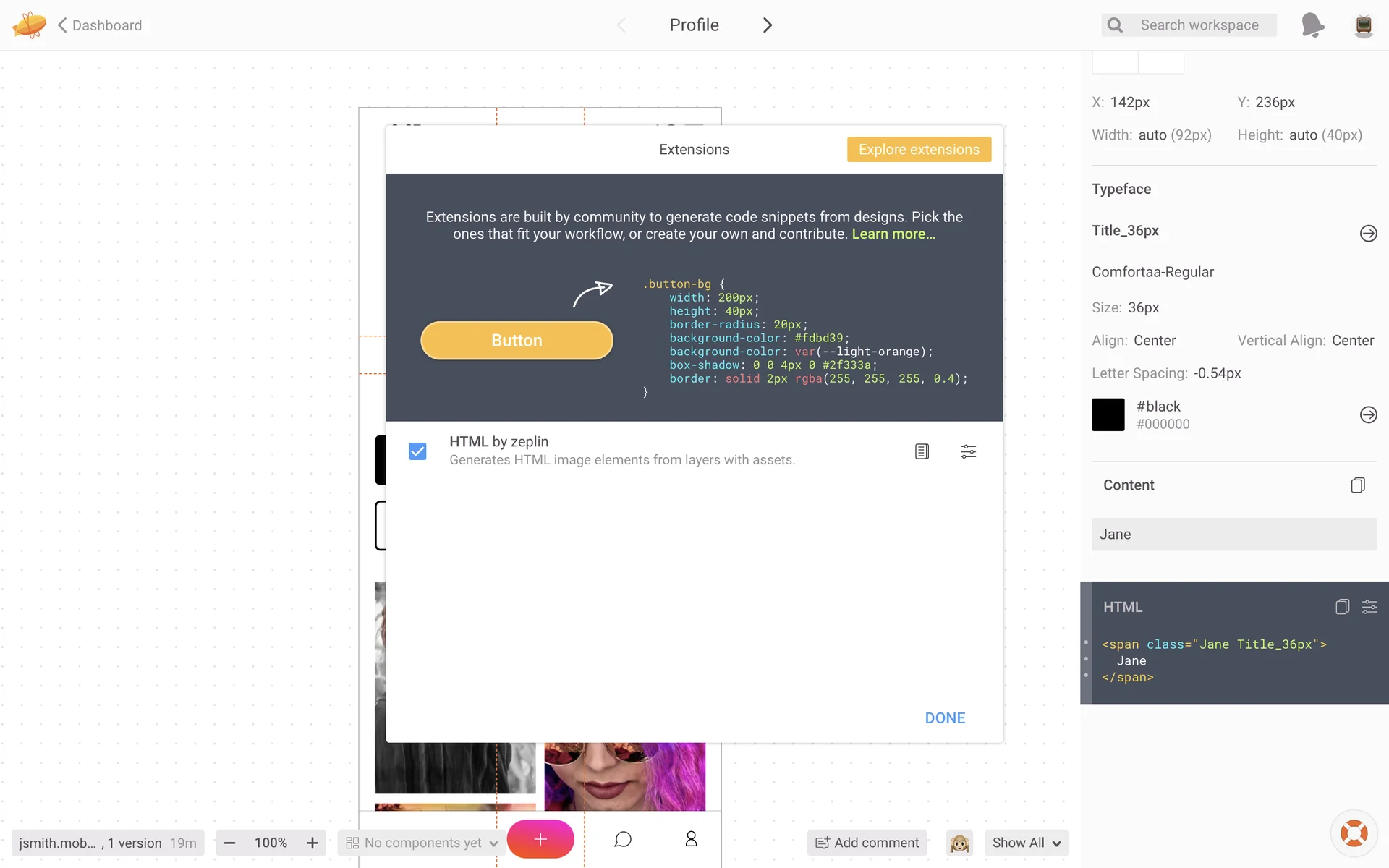Follow the Learn more link
1389x868 pixels.
pos(893,234)
